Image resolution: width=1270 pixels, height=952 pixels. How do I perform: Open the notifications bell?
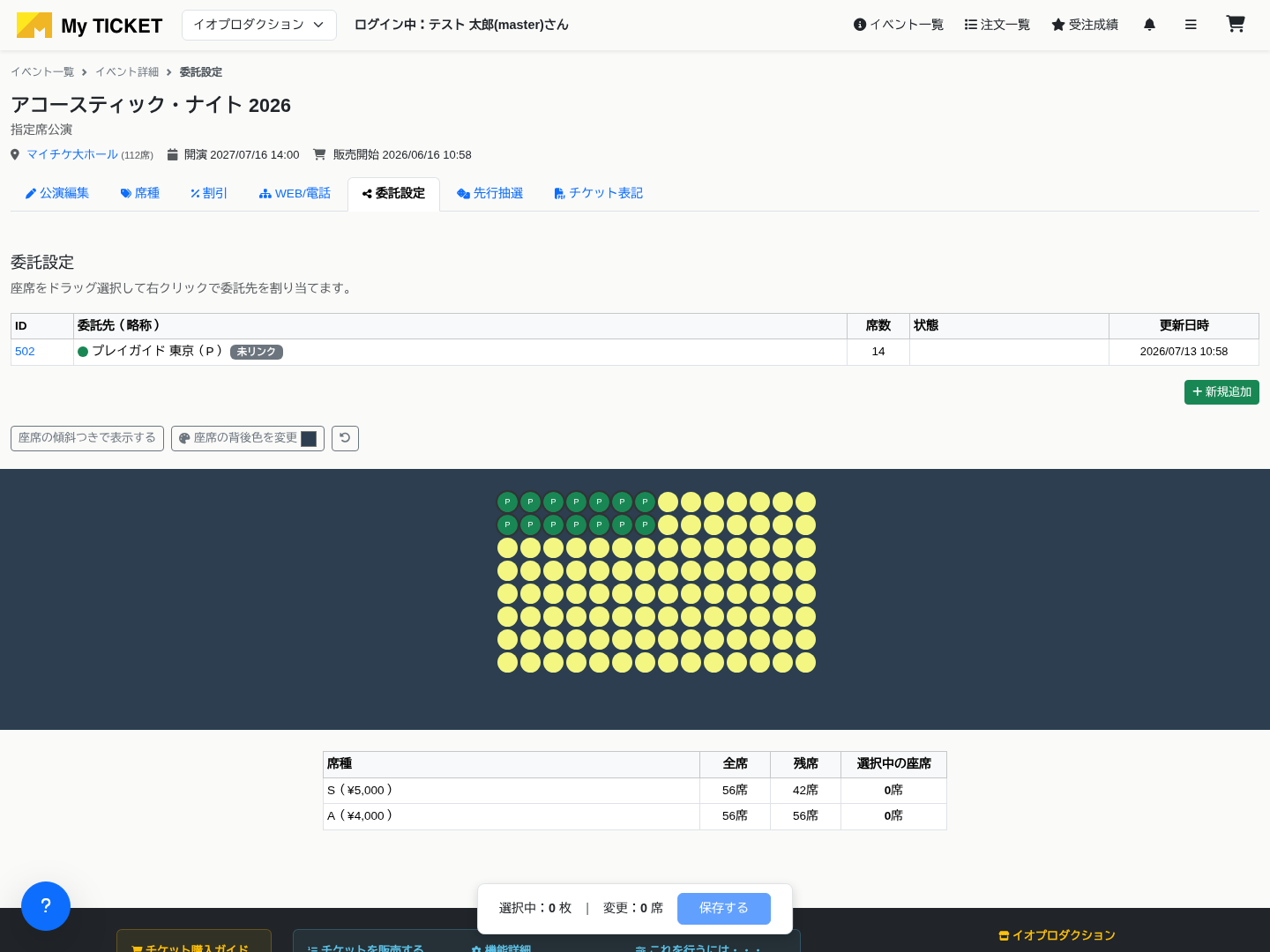click(1149, 25)
